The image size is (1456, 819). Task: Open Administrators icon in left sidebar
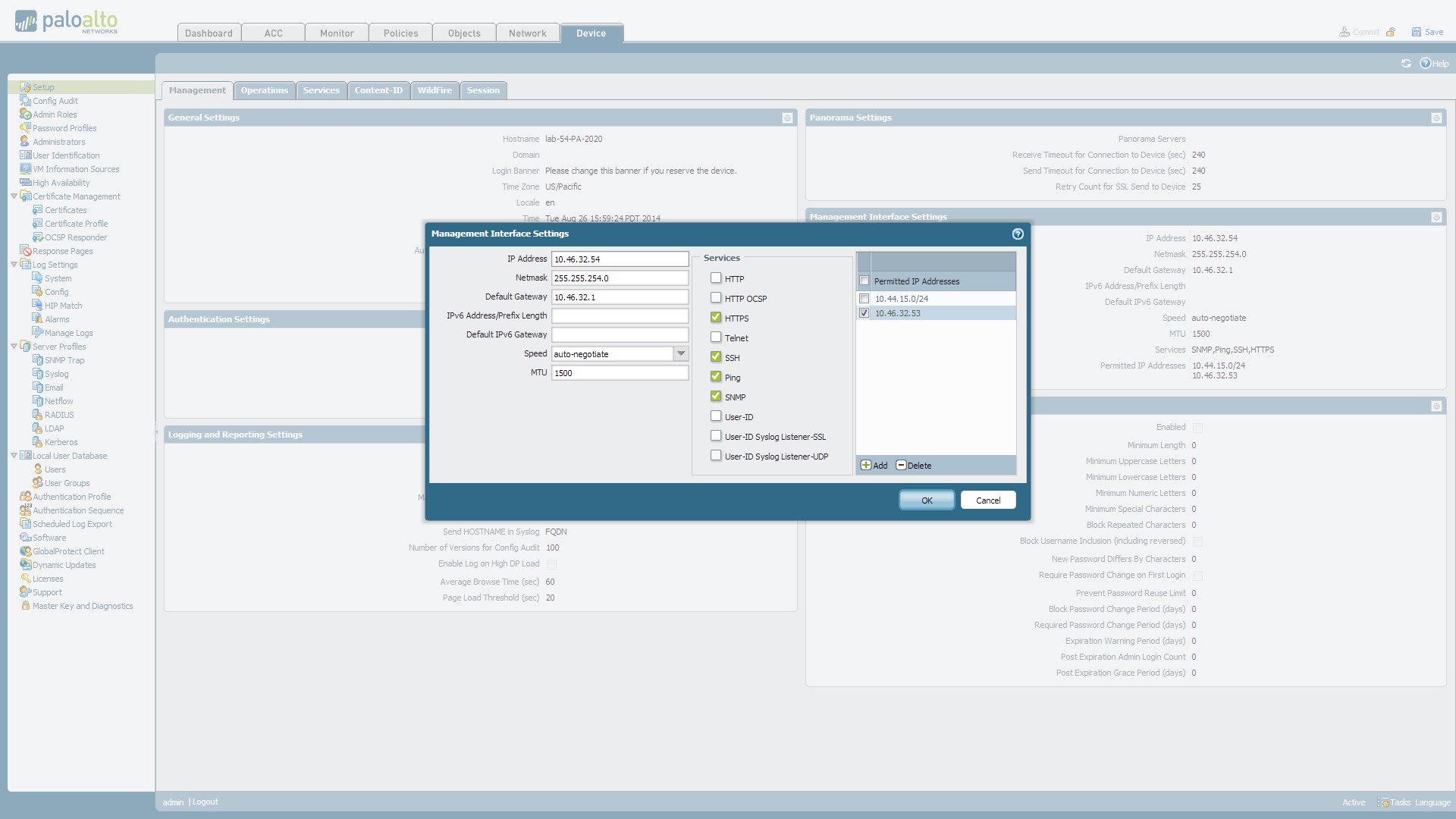tap(25, 142)
